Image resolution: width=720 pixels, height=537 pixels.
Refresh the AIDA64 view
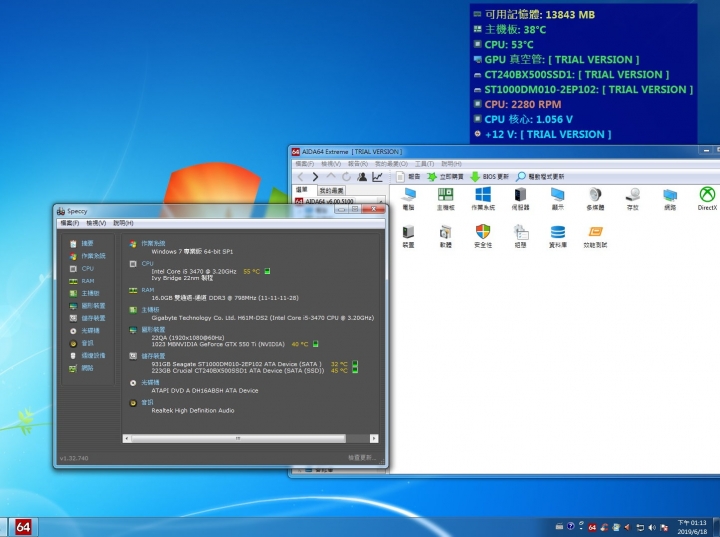(346, 176)
